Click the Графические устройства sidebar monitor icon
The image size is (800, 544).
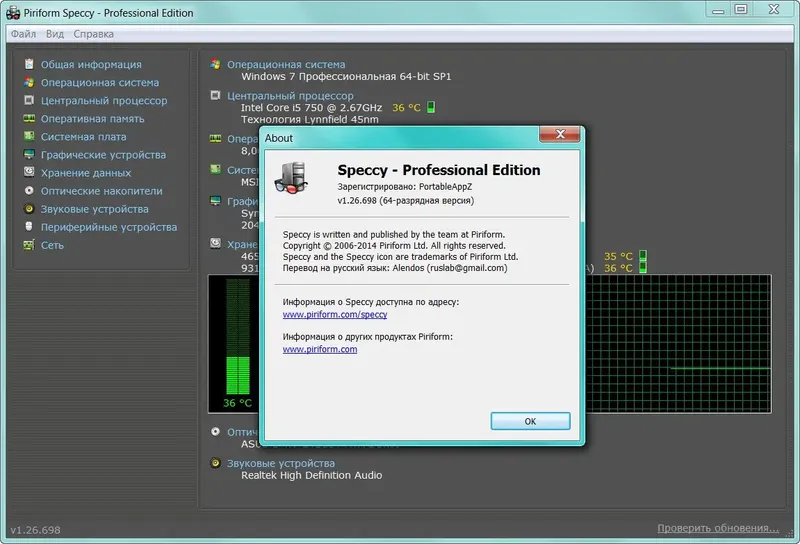[29, 154]
